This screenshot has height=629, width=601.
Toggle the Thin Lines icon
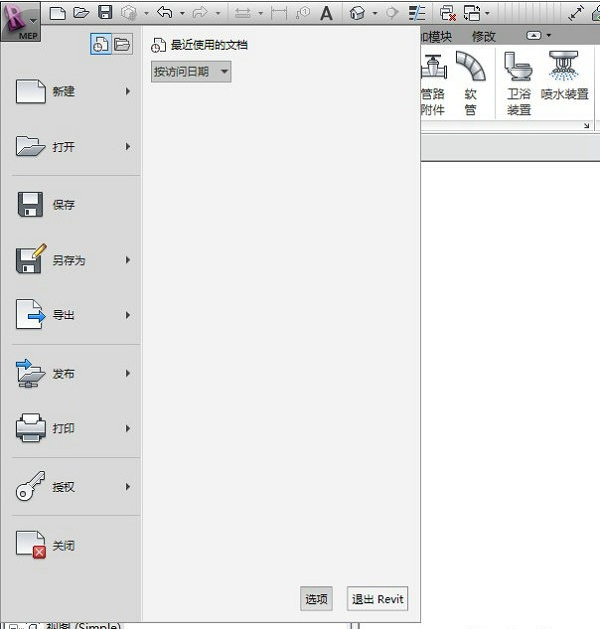click(x=417, y=13)
